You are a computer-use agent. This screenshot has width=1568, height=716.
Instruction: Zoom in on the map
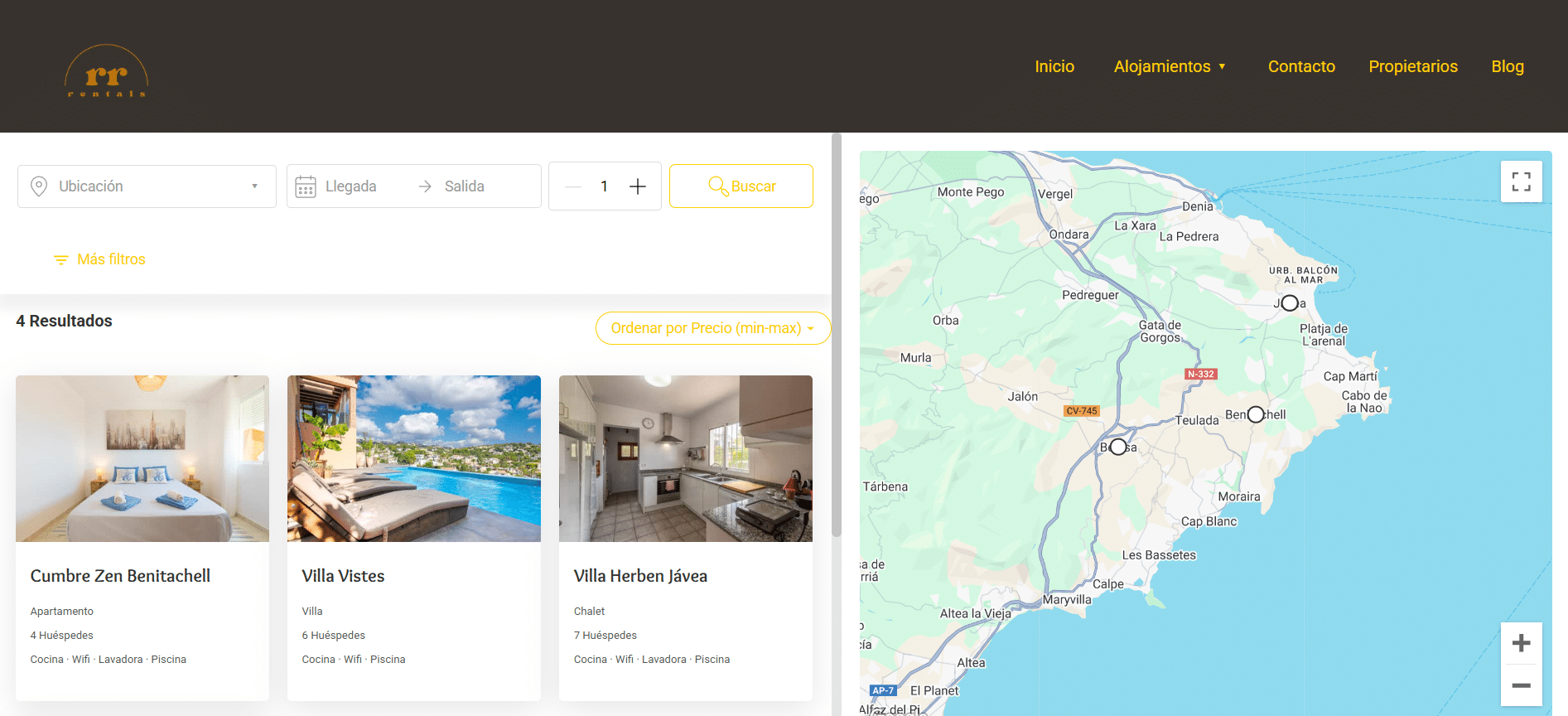pos(1521,643)
